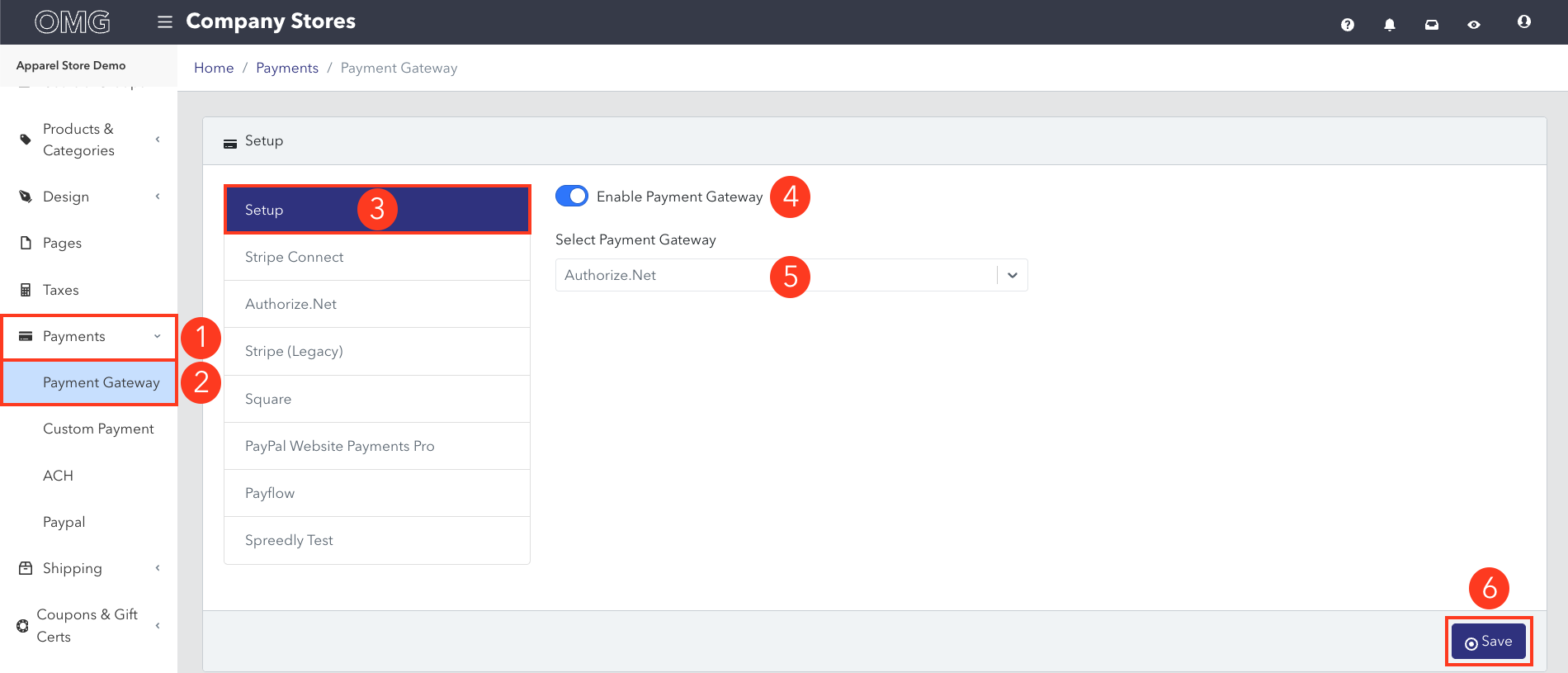Collapse the Payments menu chevron
Viewport: 1568px width, 673px height.
pyautogui.click(x=158, y=336)
